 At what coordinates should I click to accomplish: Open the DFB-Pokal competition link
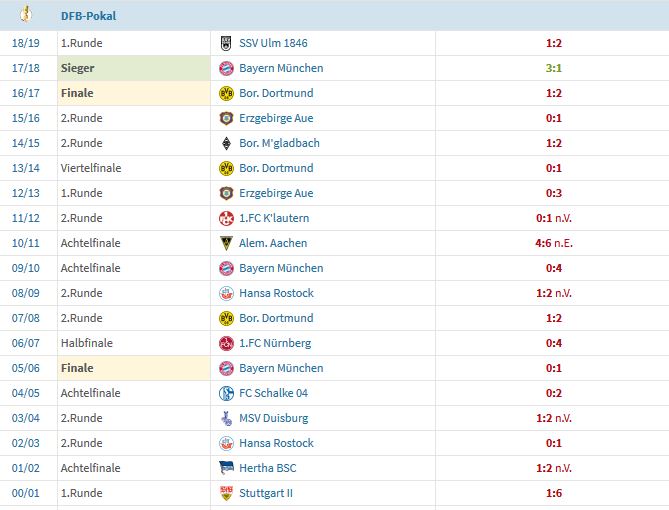[x=88, y=16]
